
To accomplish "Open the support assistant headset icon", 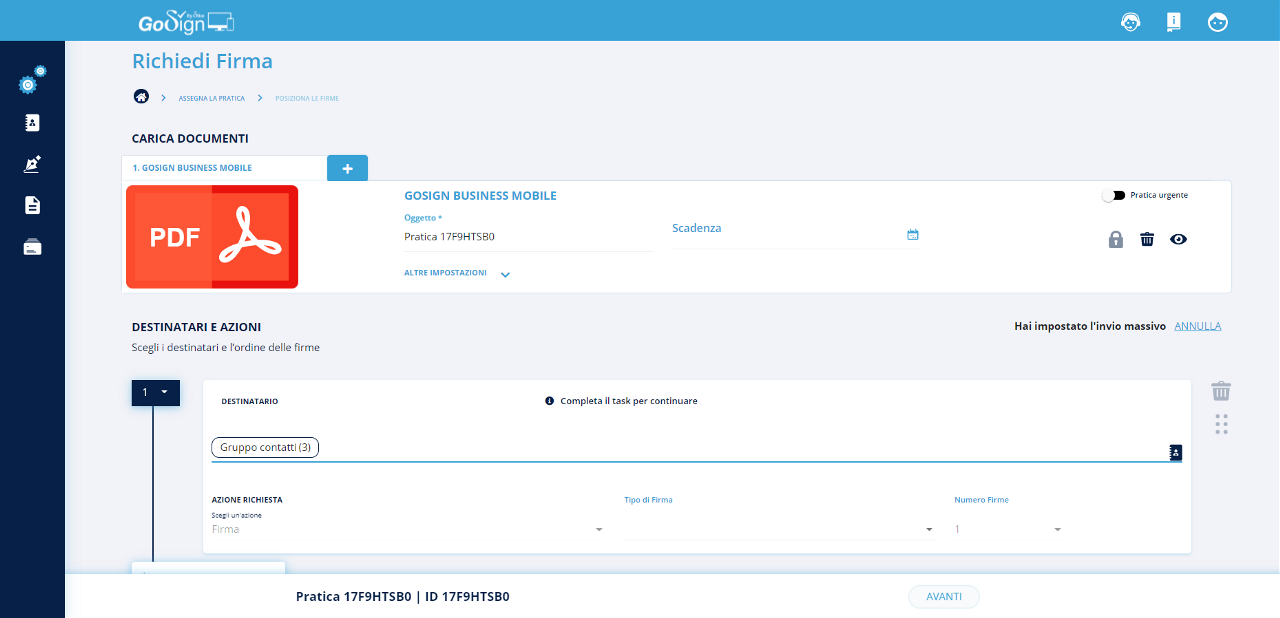I will 1130,22.
